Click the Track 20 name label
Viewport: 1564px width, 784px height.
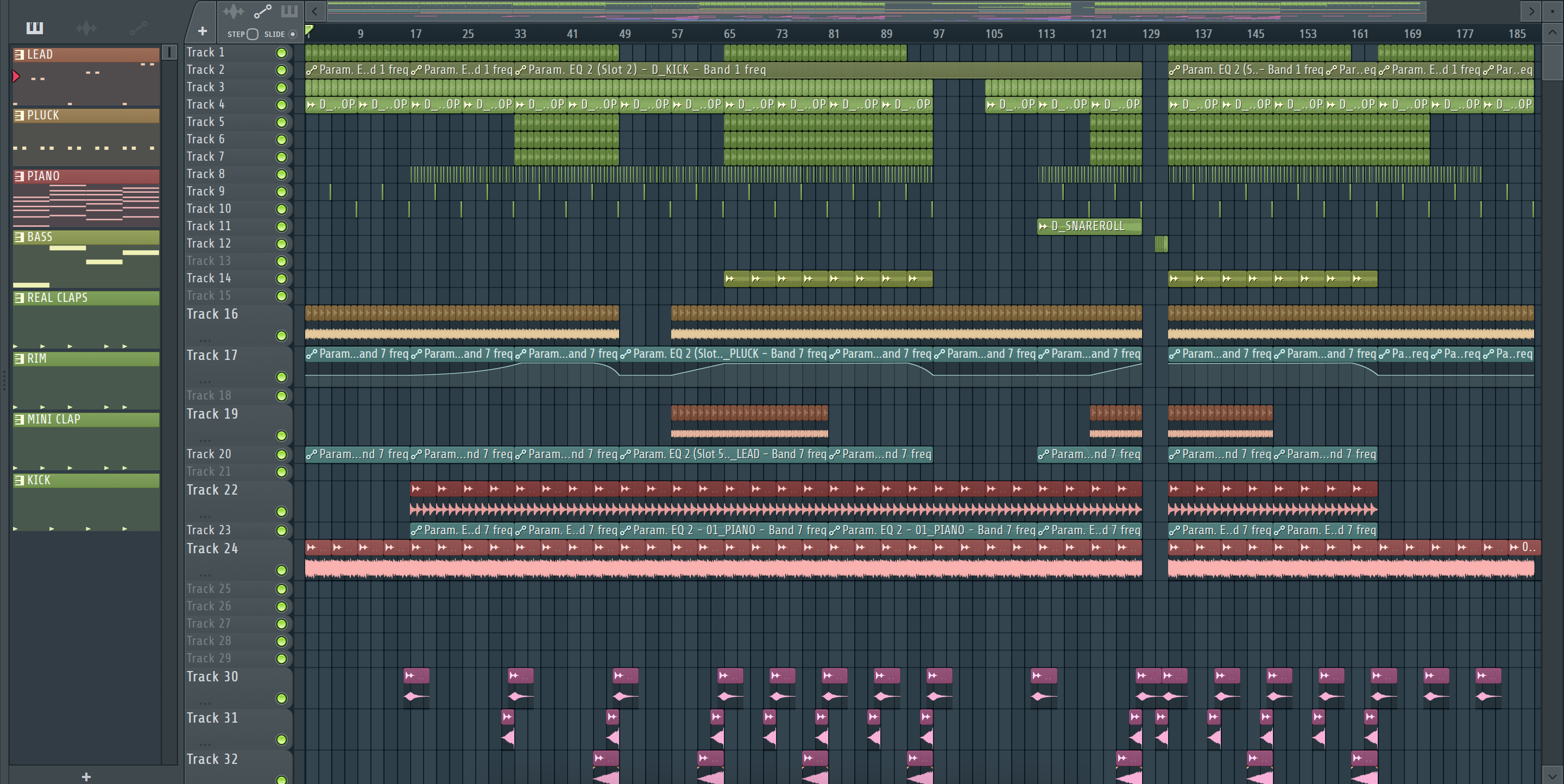209,454
